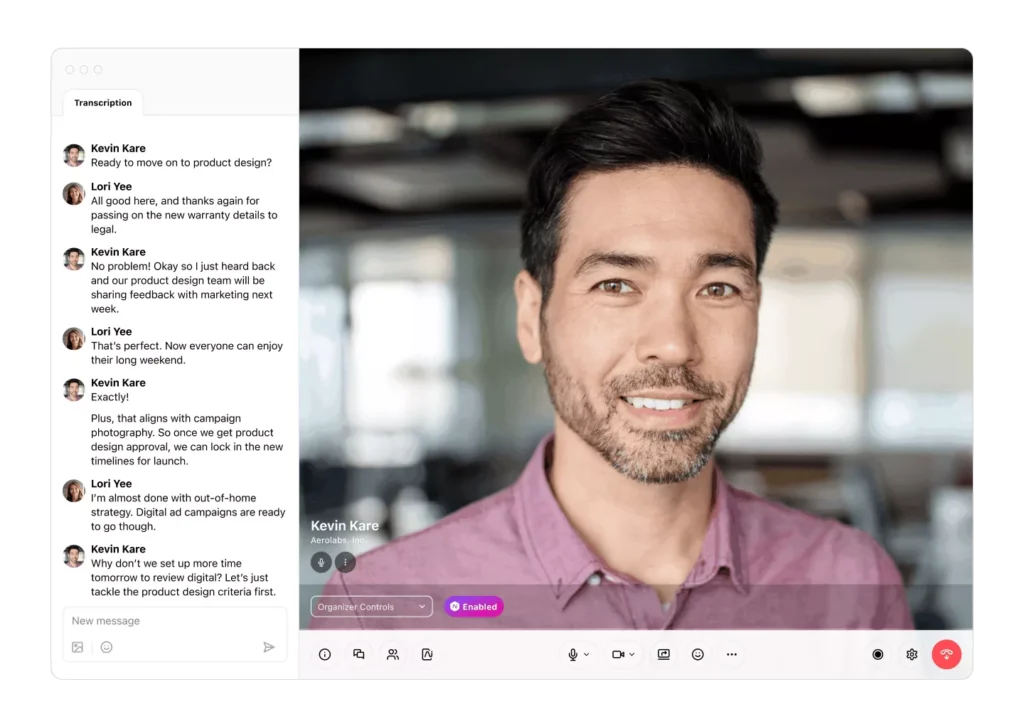Open Kevin Kare's video options menu
Screen dimensions: 1024x726
(345, 562)
